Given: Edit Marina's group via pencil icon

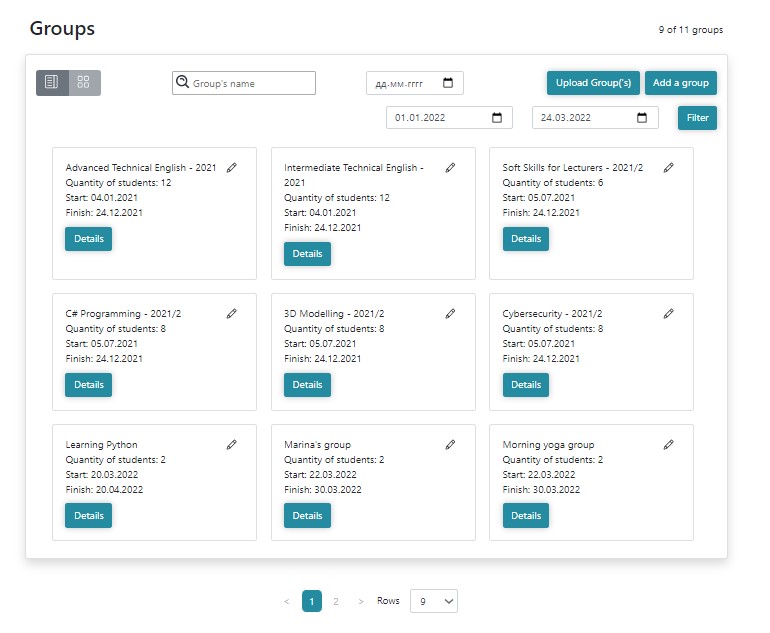Looking at the screenshot, I should 450,445.
